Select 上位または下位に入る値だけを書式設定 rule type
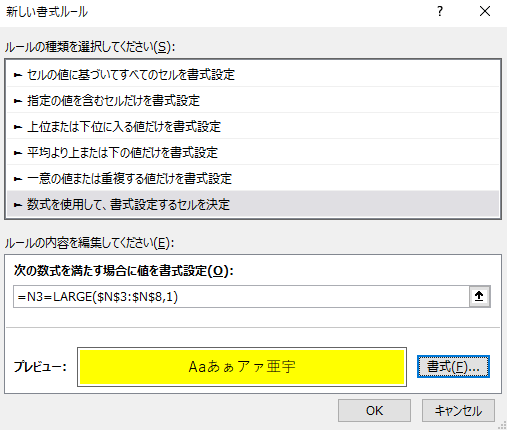 pyautogui.click(x=253, y=127)
